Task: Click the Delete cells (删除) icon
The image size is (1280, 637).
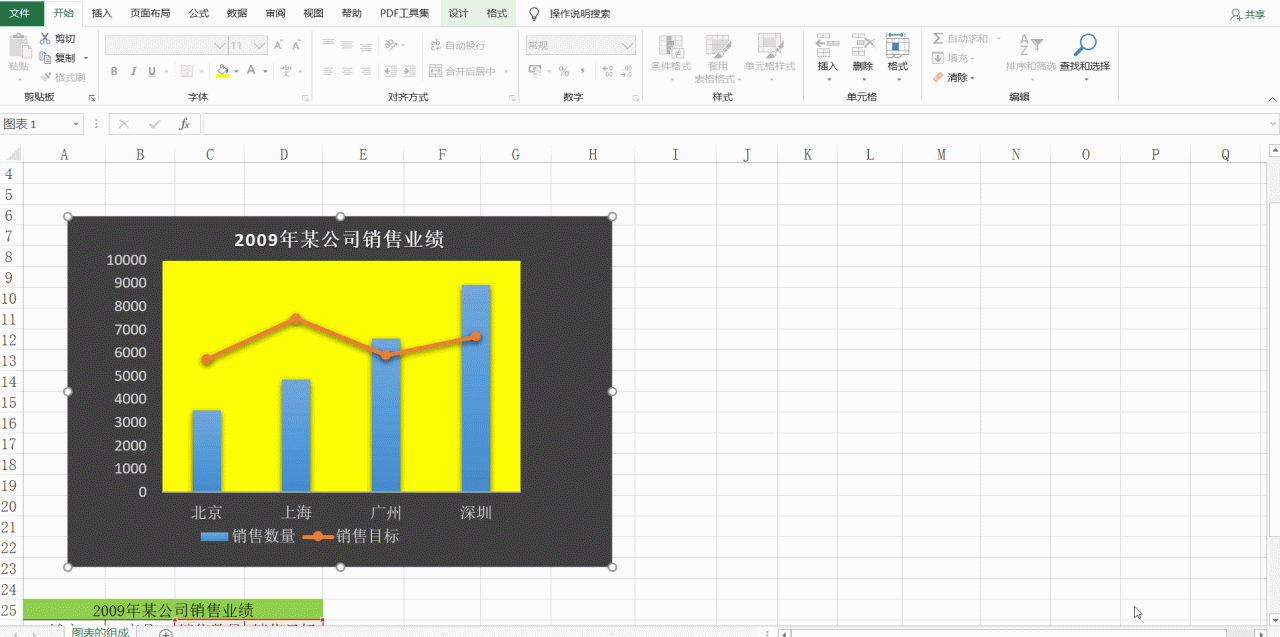Action: pyautogui.click(x=863, y=45)
